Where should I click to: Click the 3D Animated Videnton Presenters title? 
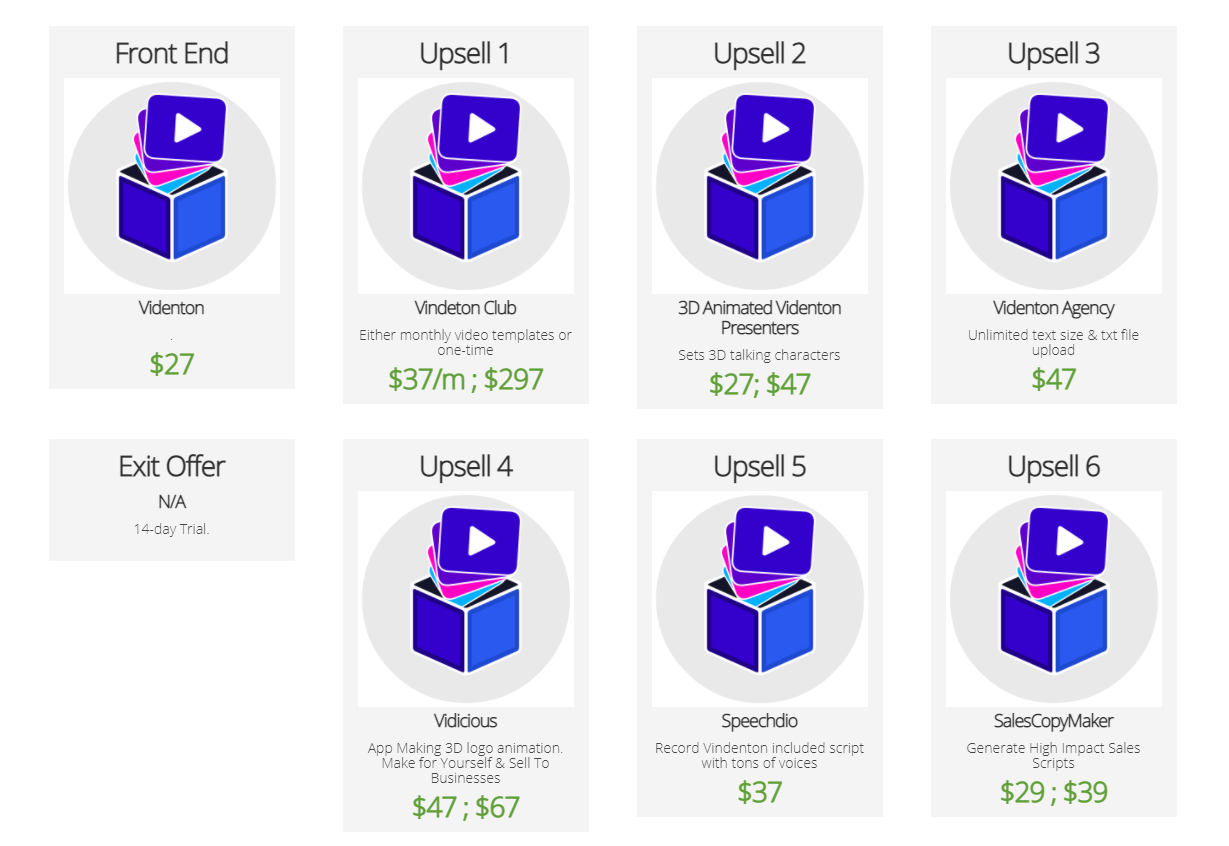(760, 318)
